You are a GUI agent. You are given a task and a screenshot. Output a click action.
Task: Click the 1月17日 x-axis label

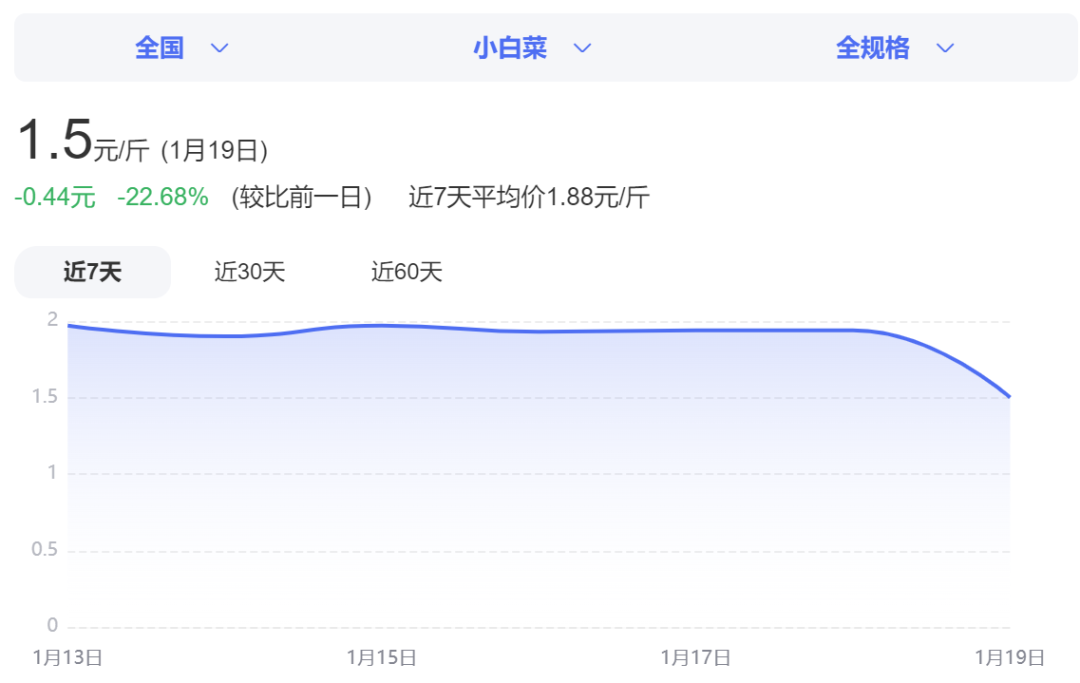tap(696, 657)
